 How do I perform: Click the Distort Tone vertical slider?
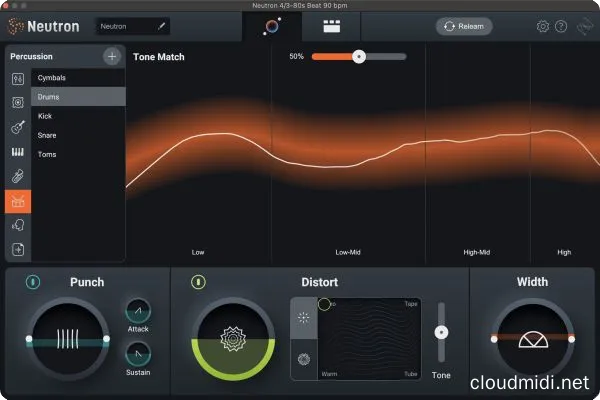[x=441, y=332]
